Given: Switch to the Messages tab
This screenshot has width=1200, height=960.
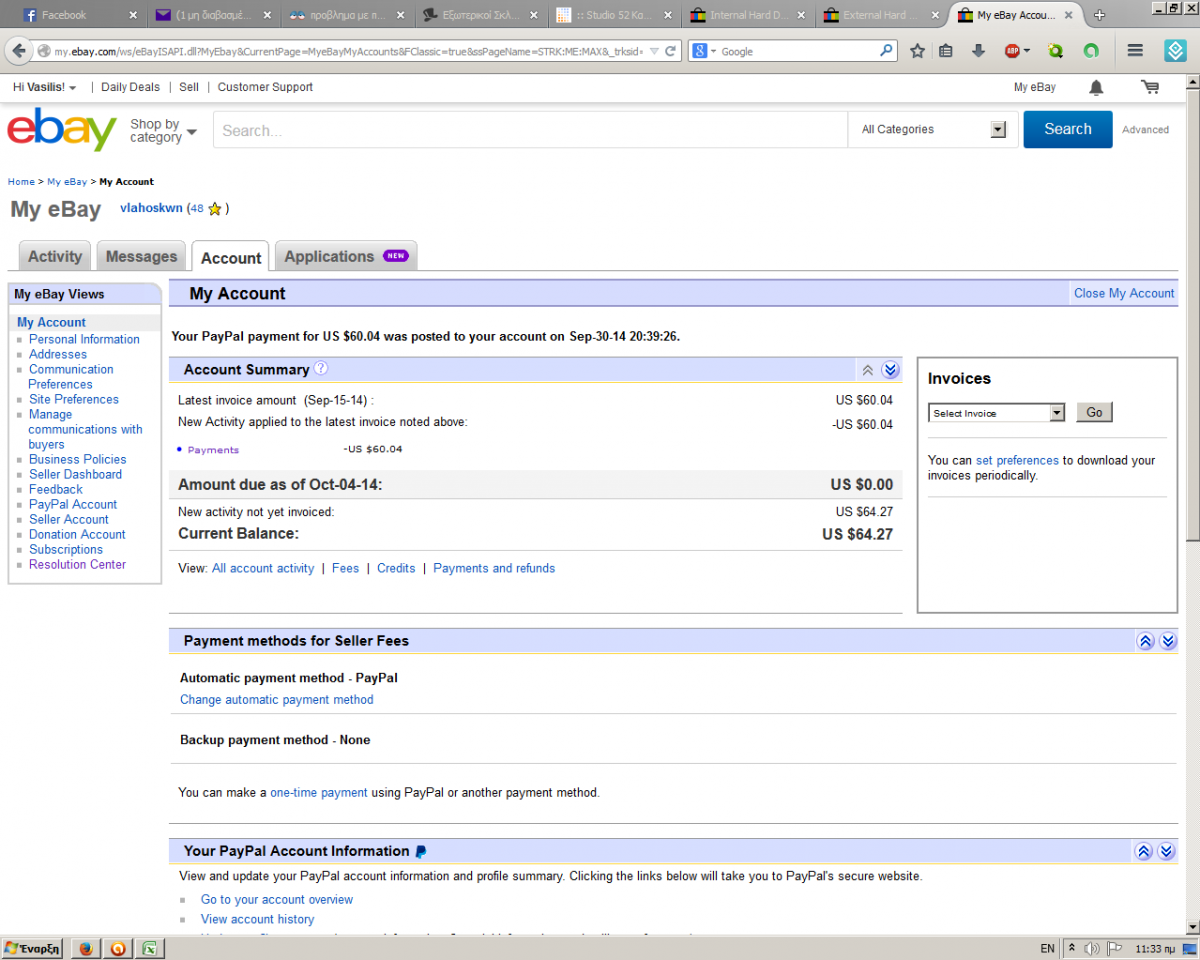Looking at the screenshot, I should 141,256.
